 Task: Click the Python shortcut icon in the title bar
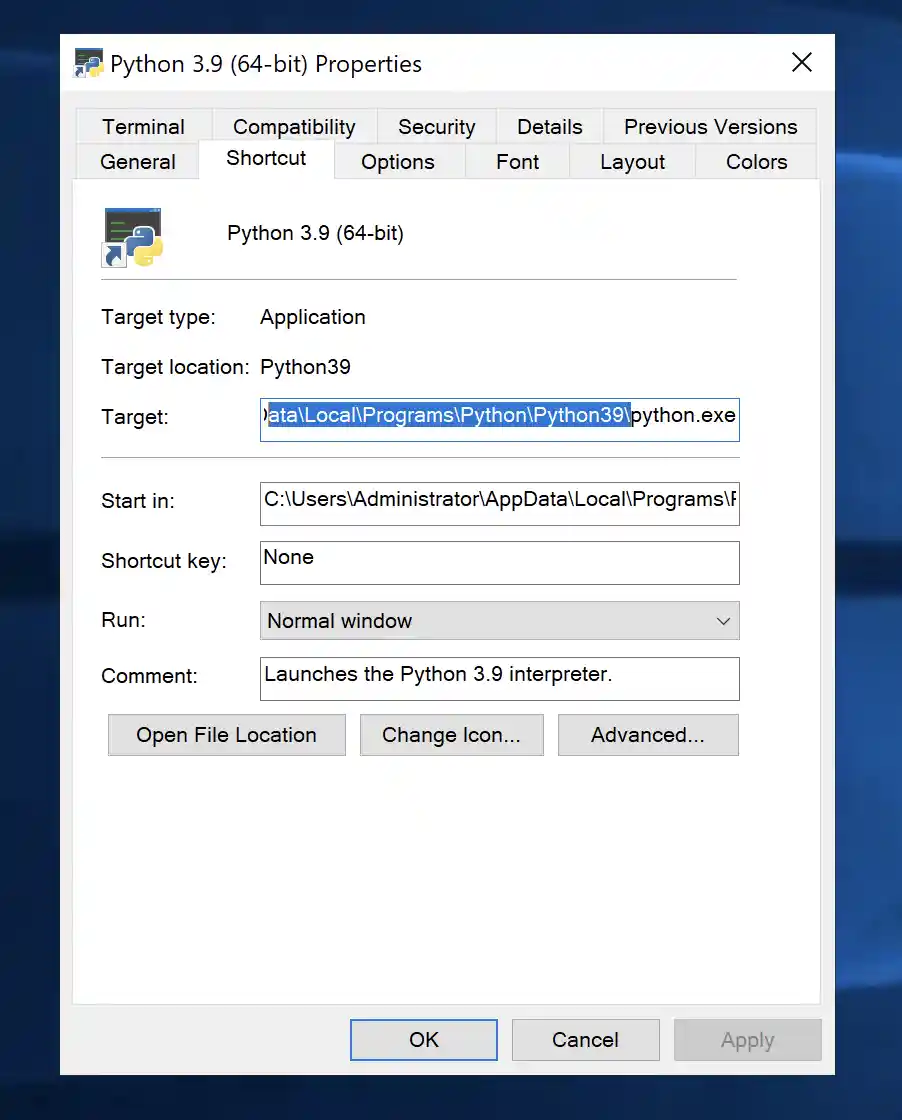pos(89,64)
